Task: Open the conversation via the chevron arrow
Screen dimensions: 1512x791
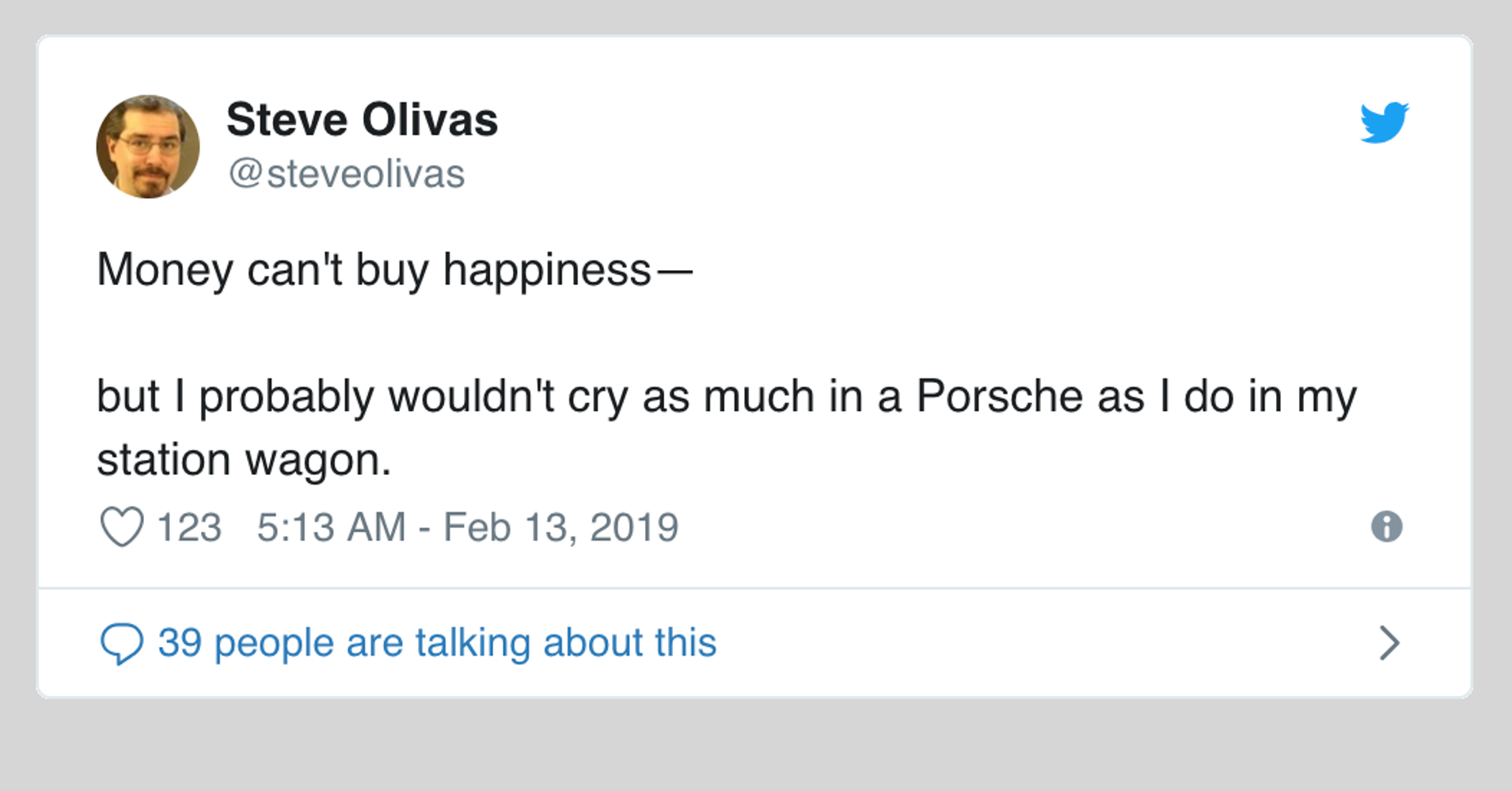Action: click(x=1389, y=644)
